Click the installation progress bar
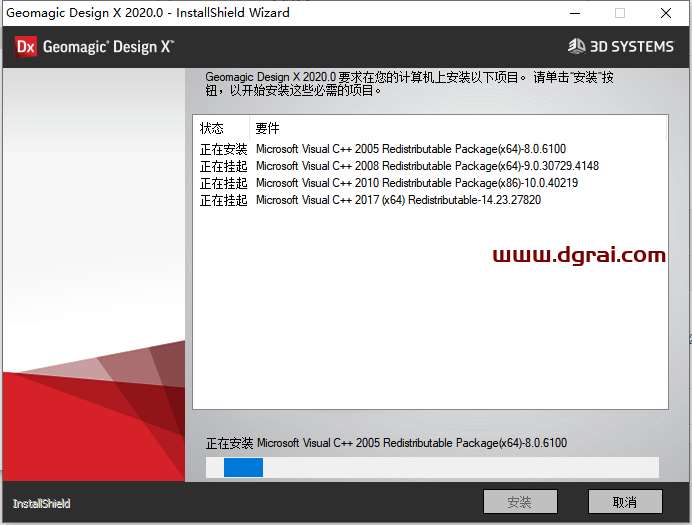 pos(432,467)
